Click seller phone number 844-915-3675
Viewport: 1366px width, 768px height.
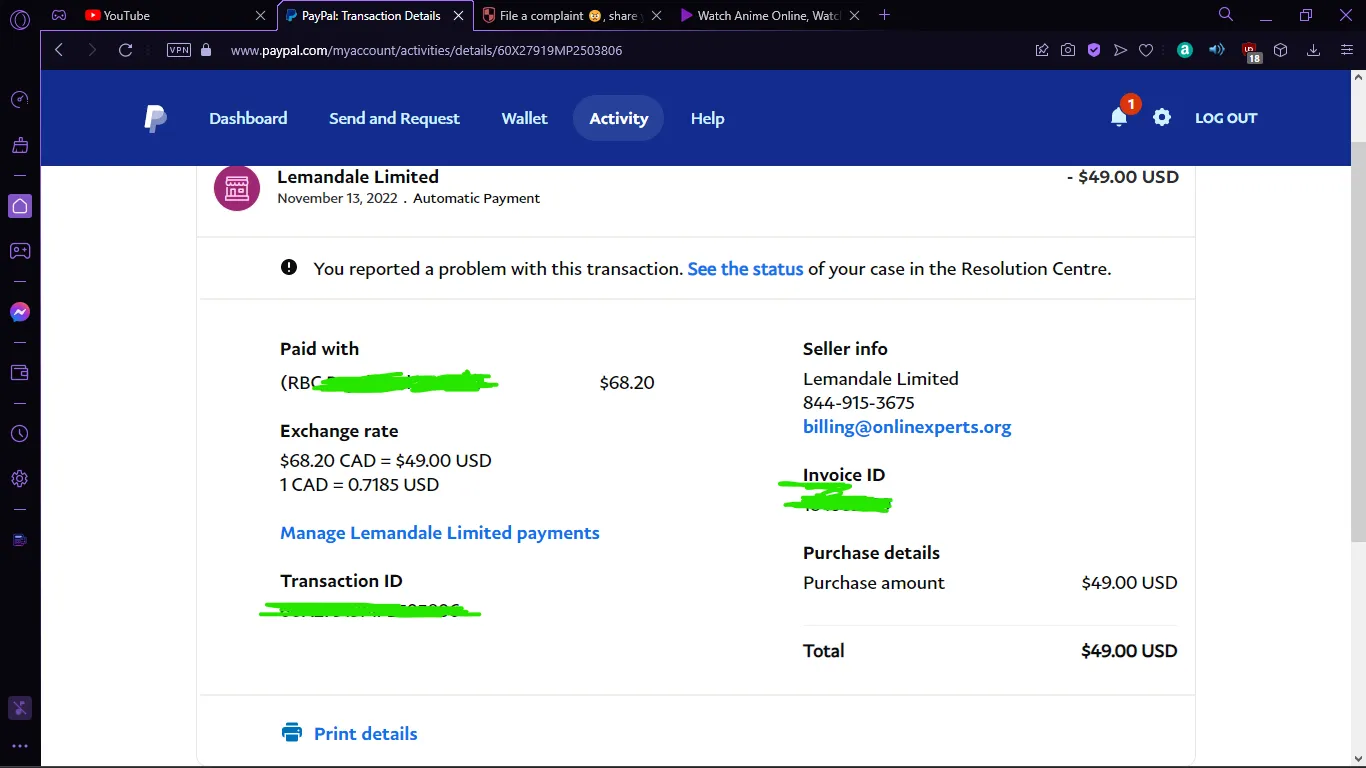[x=858, y=403]
